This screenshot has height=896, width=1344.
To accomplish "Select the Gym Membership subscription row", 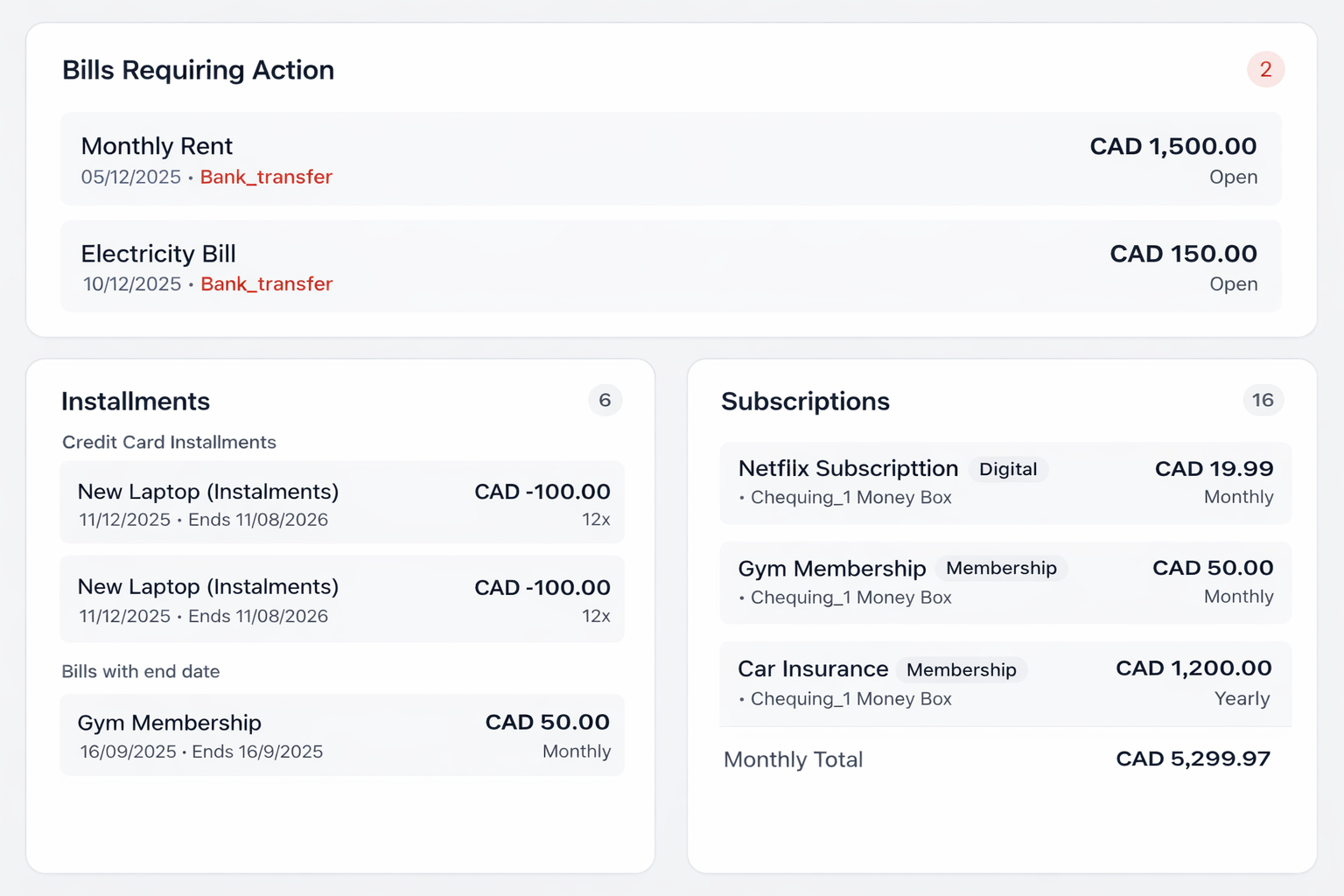I will [x=1004, y=582].
